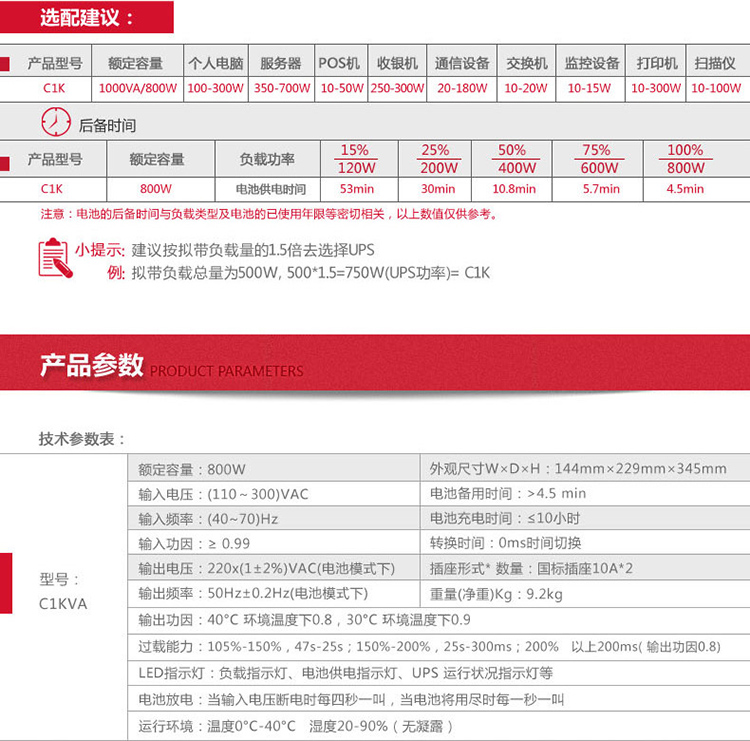Click the 产品参数 section heading
Viewport: 750px width, 741px height.
point(91,365)
